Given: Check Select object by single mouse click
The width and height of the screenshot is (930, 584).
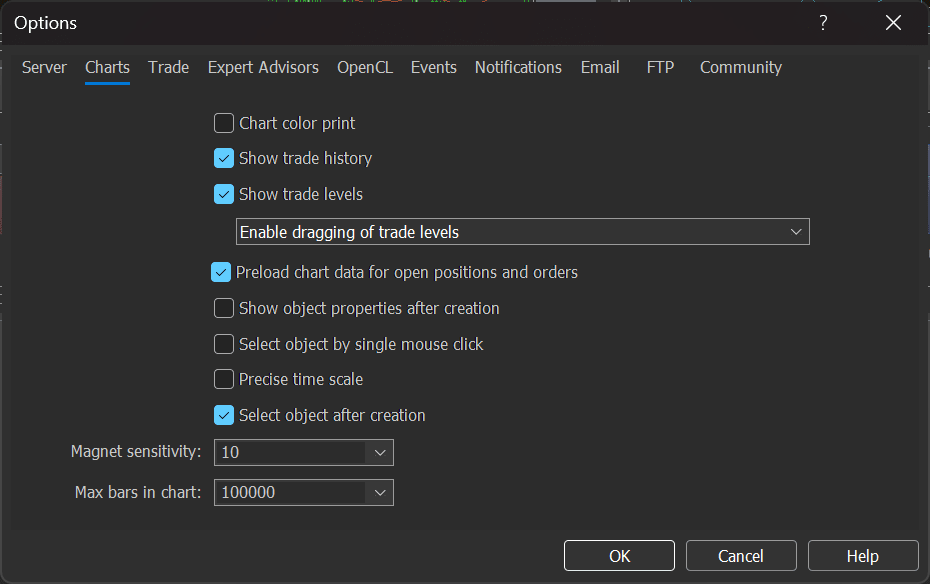Looking at the screenshot, I should click(x=224, y=344).
